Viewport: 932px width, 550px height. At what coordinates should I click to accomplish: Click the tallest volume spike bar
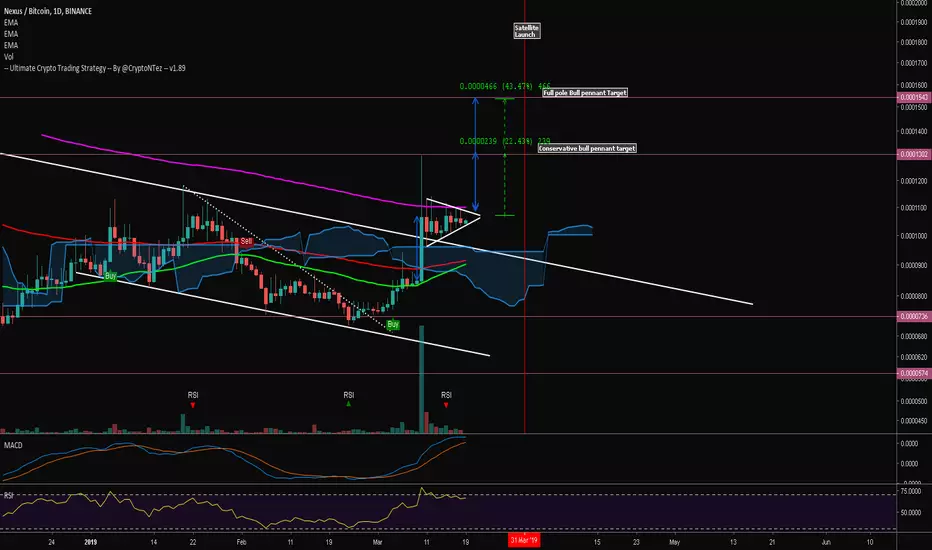421,379
